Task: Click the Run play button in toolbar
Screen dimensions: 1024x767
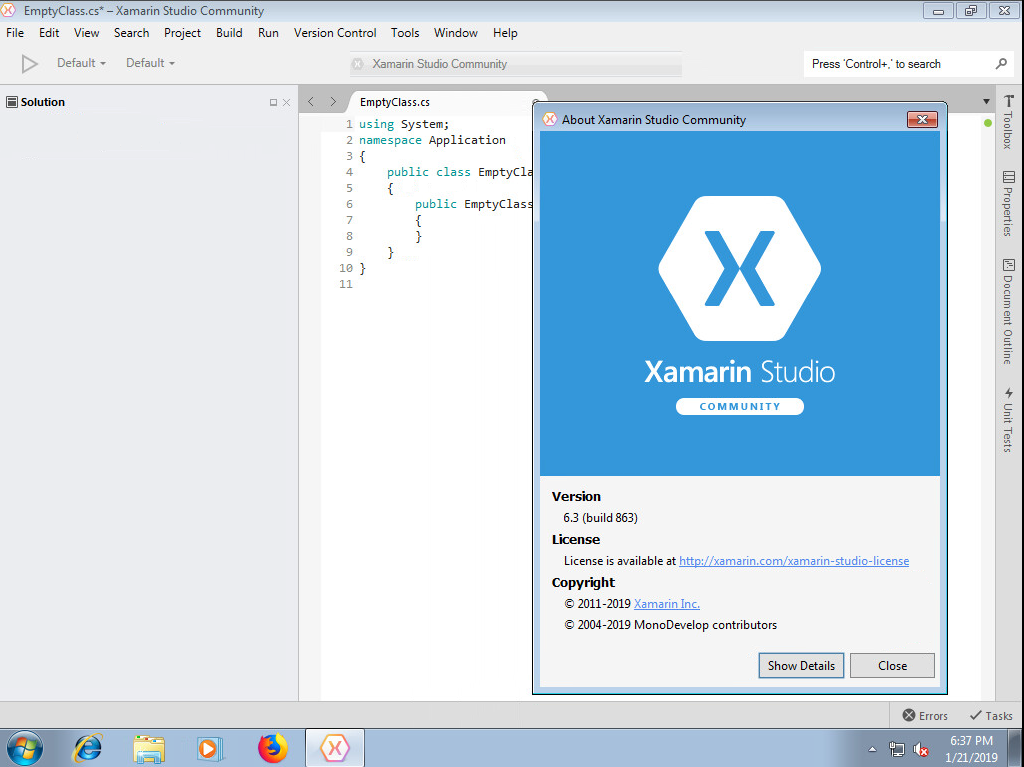Action: click(x=30, y=64)
